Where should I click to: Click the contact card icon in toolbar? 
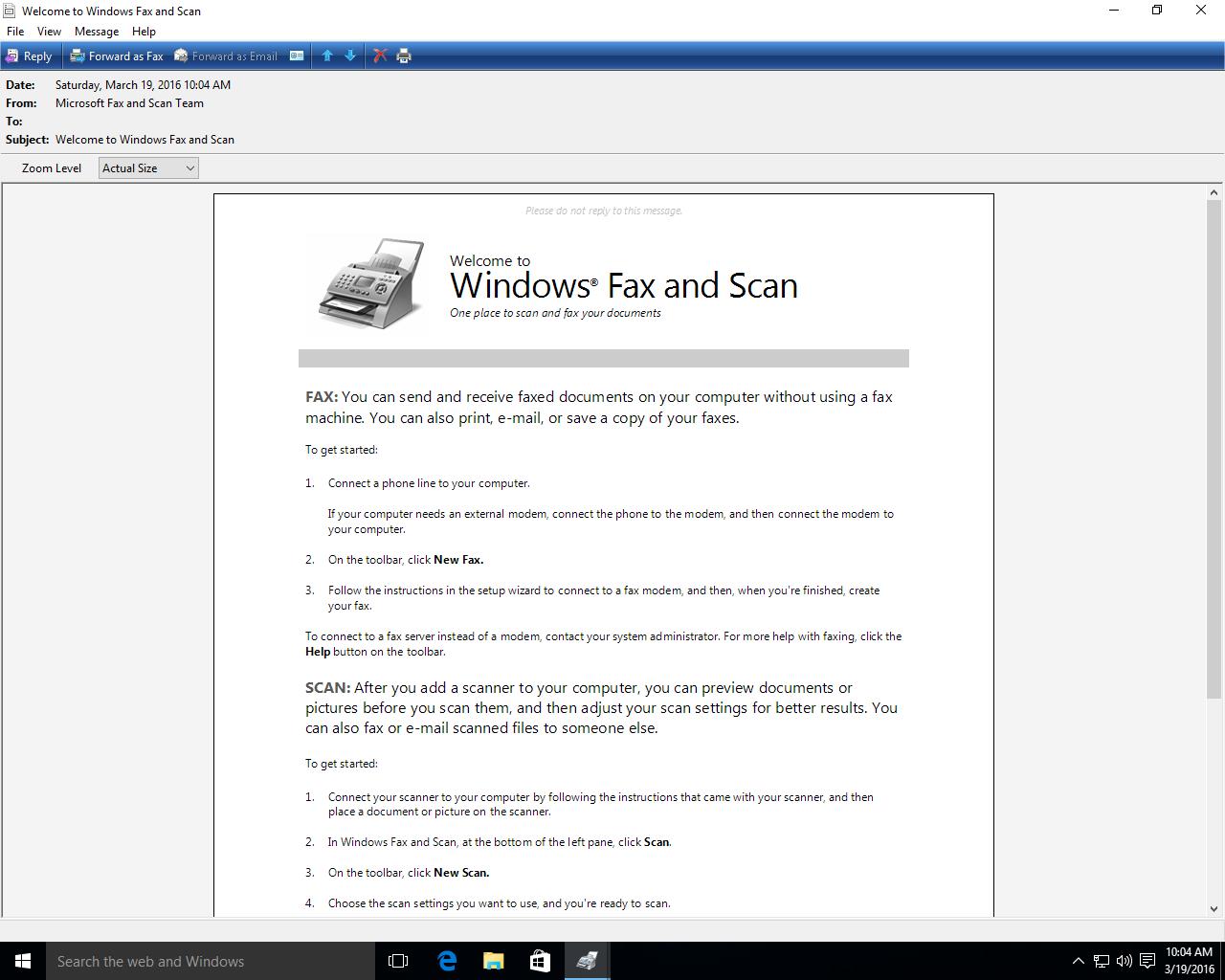point(297,56)
